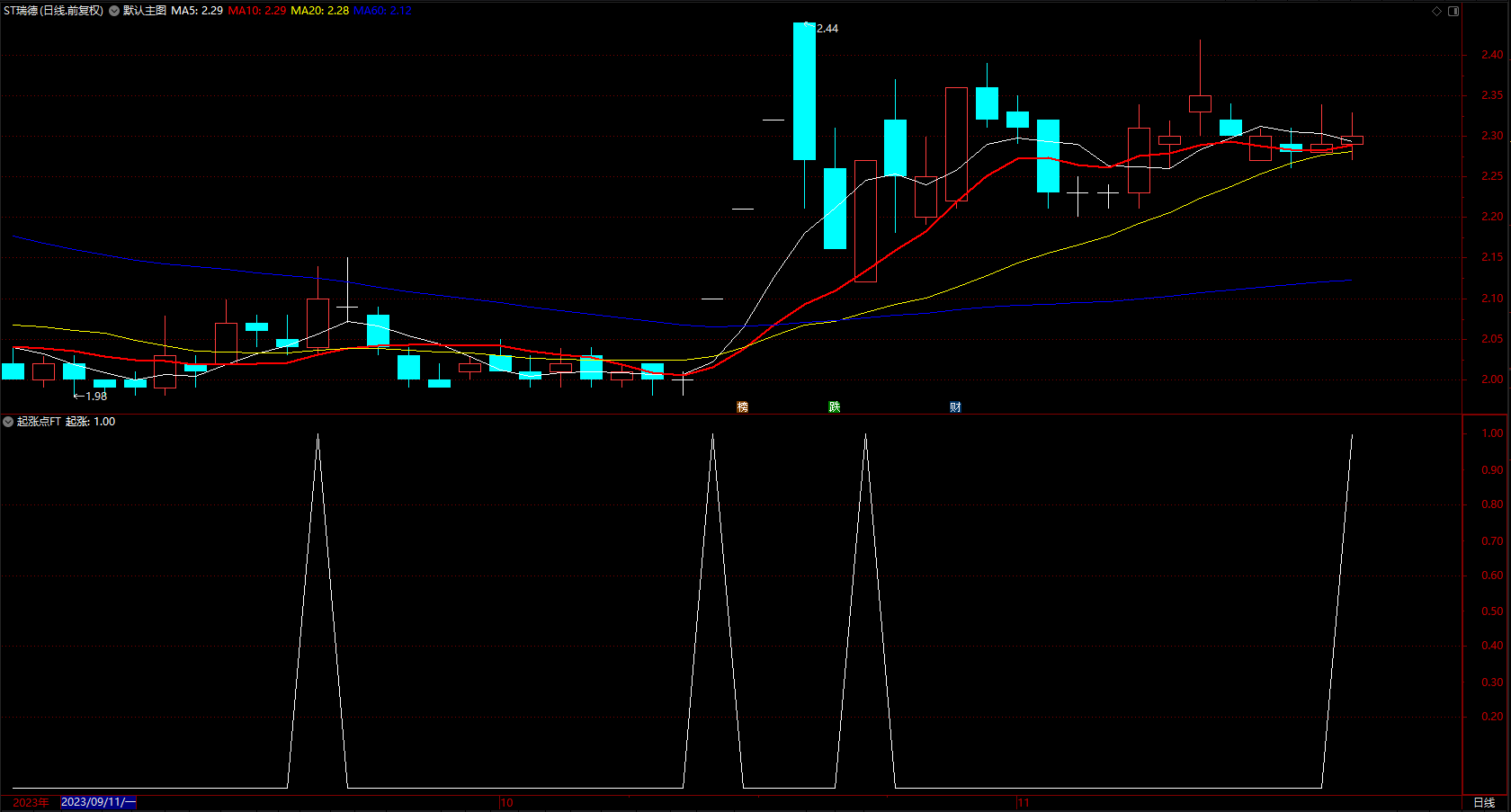The height and width of the screenshot is (812, 1511).
Task: Click the 0.70 indicator axis label
Action: click(x=1492, y=541)
